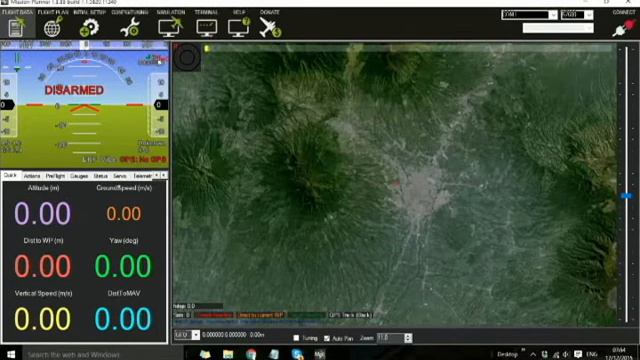Open the Terminal monitor icon
640x360 pixels.
[207, 28]
